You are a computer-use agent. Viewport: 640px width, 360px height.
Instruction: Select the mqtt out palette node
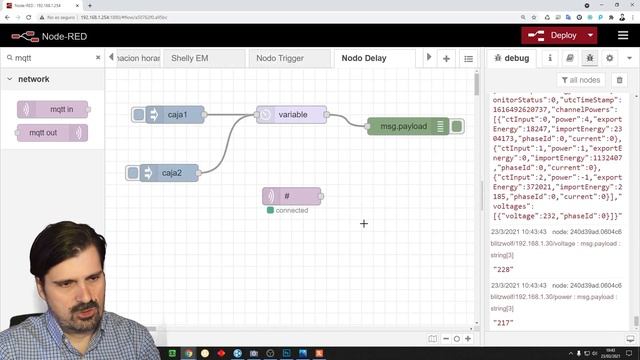pyautogui.click(x=52, y=133)
